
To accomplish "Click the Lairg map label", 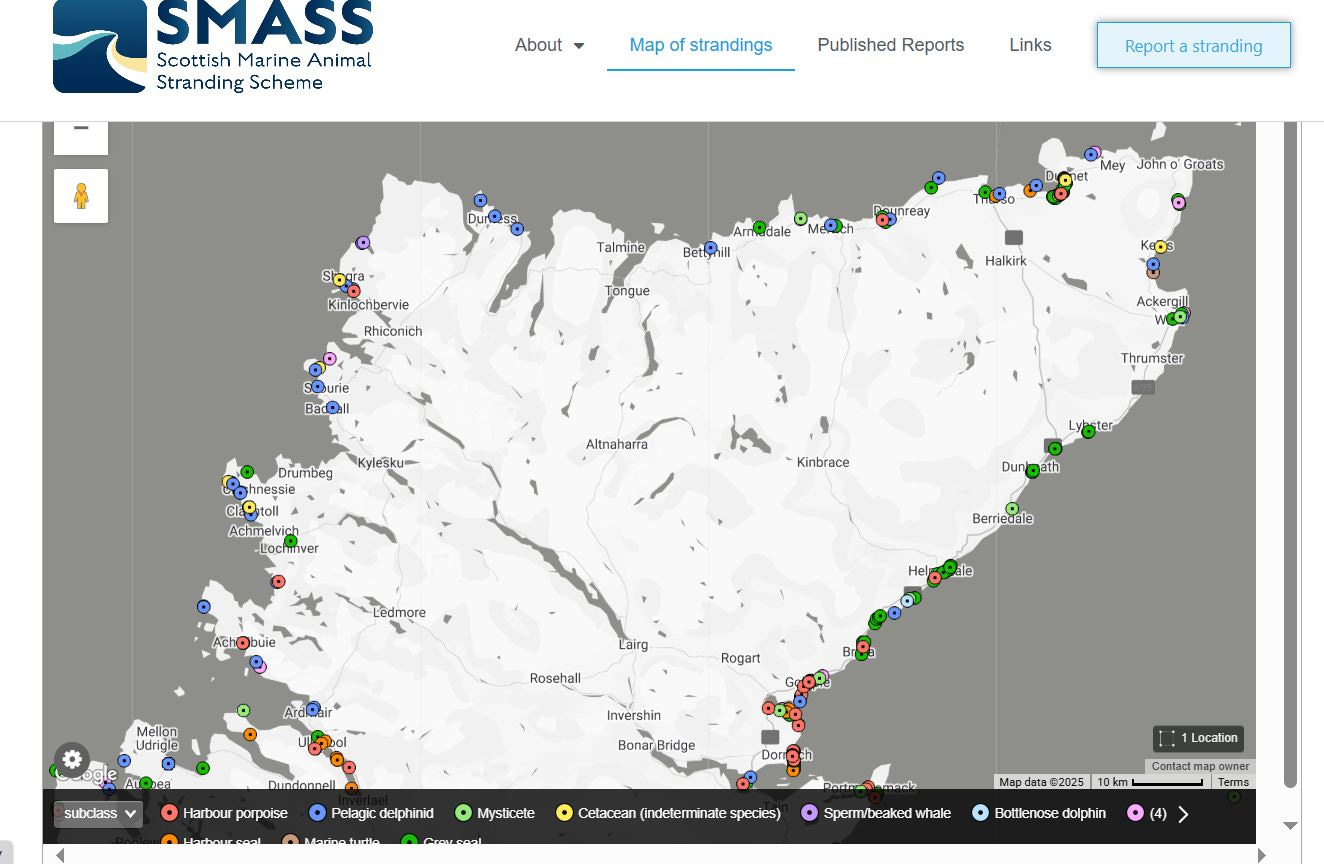I will (x=633, y=645).
